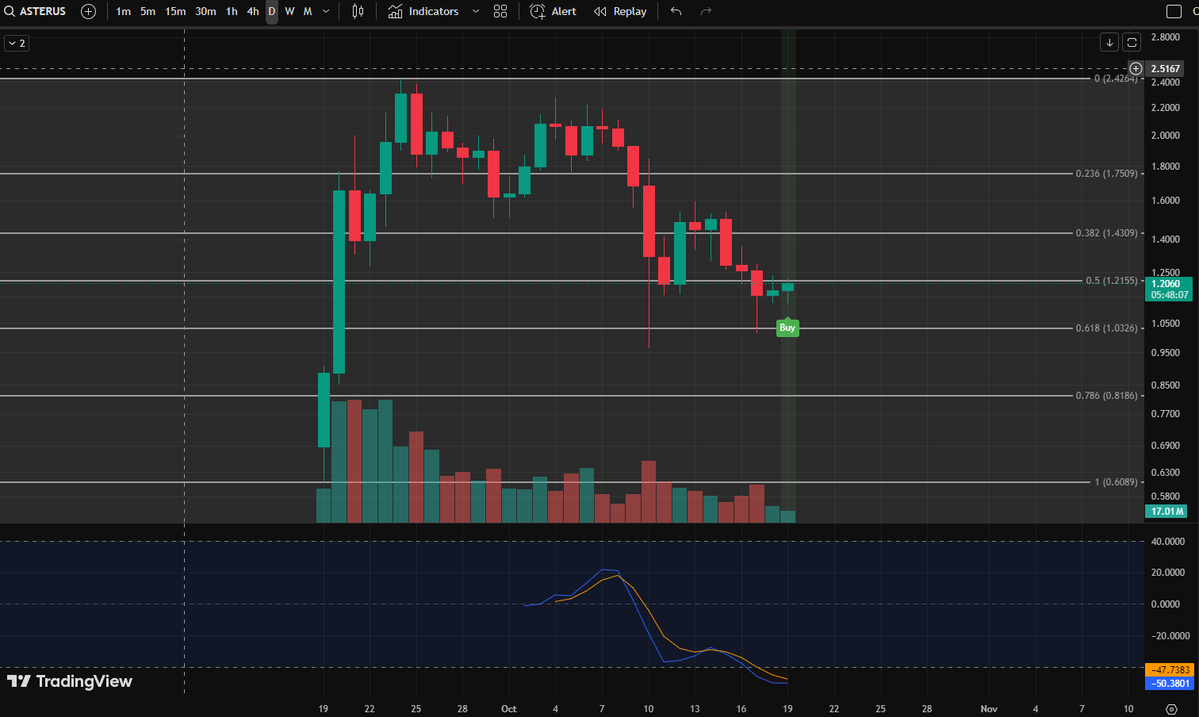Open indicator templates grid icon
Viewport: 1199px width, 717px height.
pyautogui.click(x=500, y=11)
